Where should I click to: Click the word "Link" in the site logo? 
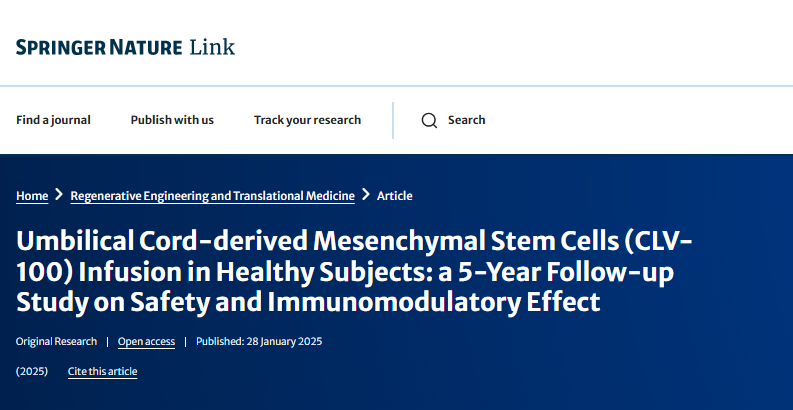(x=212, y=47)
